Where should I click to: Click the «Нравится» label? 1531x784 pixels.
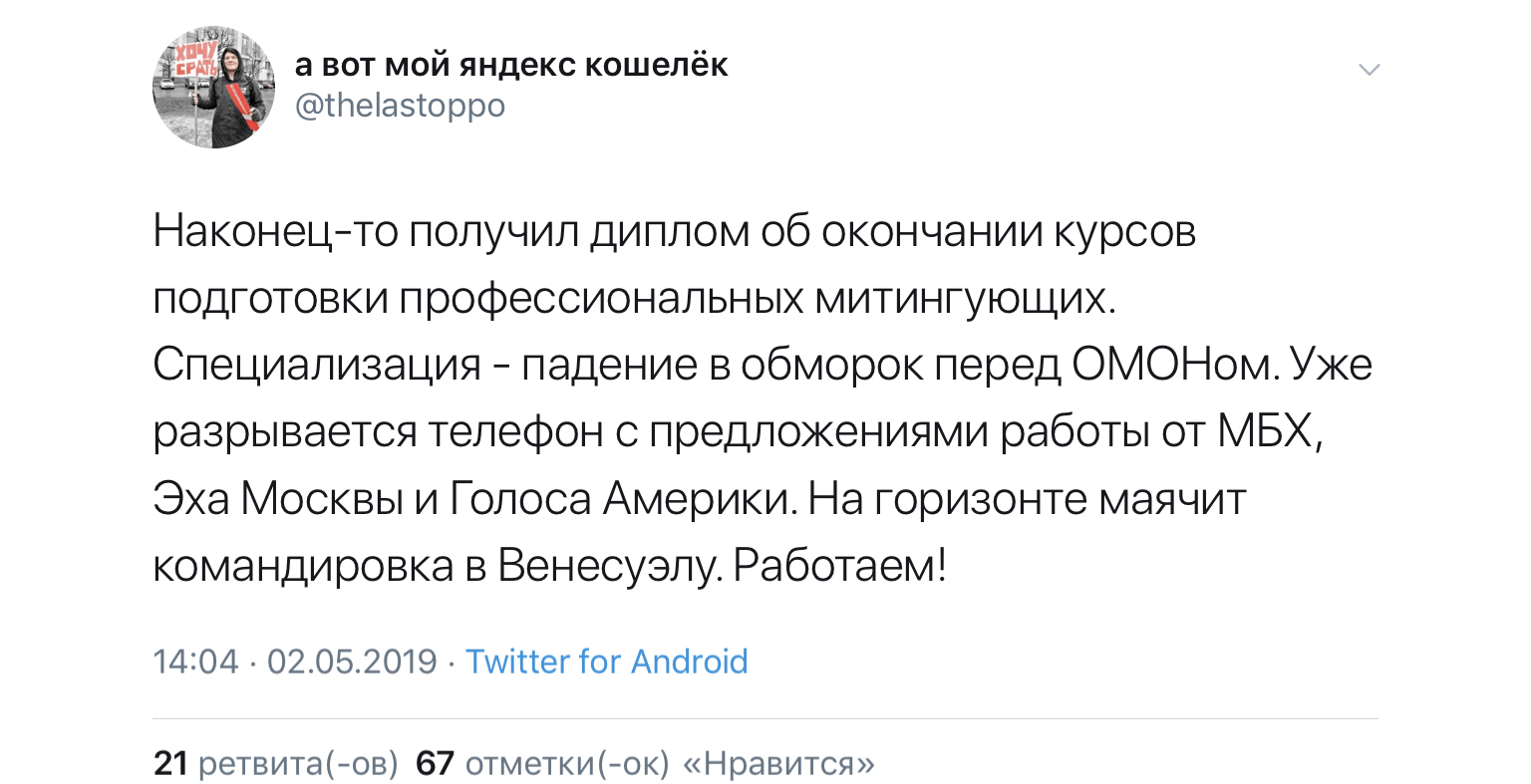[778, 764]
